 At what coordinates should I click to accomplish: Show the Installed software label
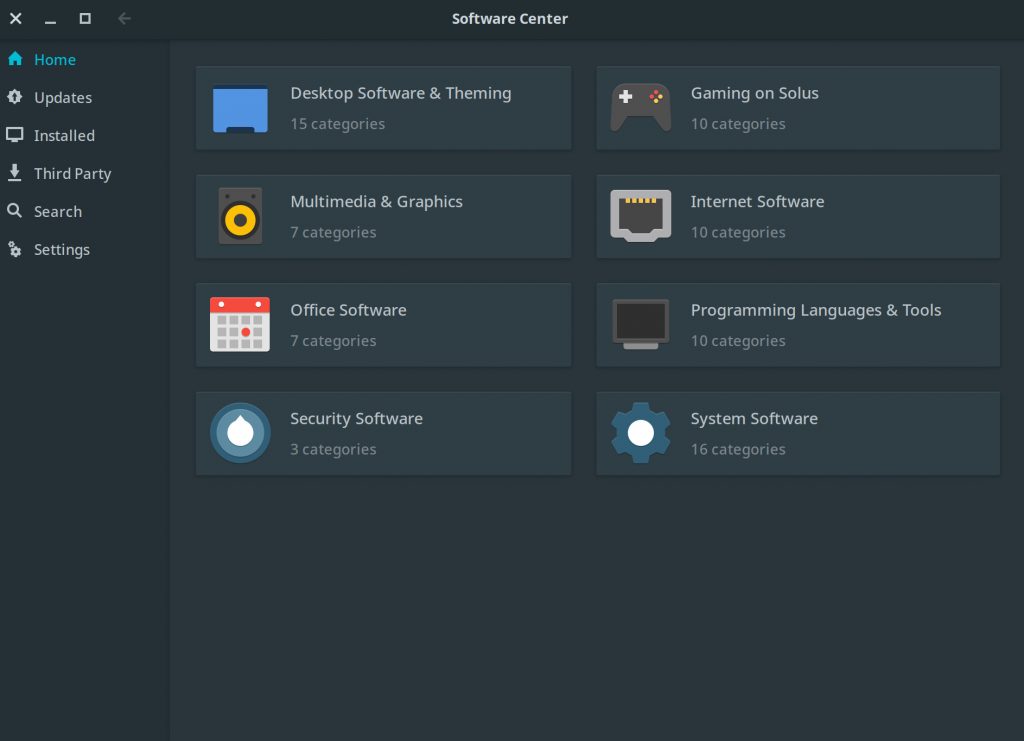click(x=64, y=135)
